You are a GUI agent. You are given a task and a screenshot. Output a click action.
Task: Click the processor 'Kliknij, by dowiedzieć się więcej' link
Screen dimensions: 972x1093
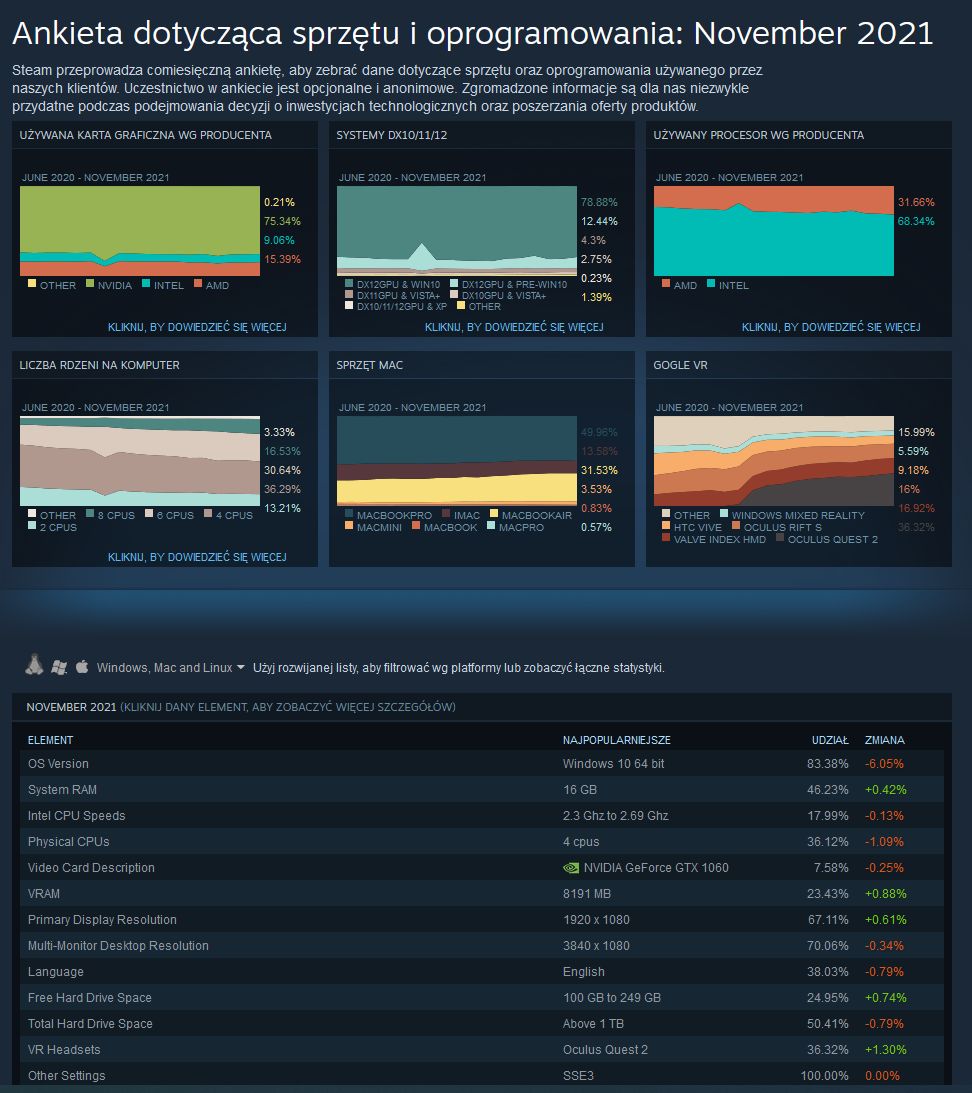tap(830, 327)
